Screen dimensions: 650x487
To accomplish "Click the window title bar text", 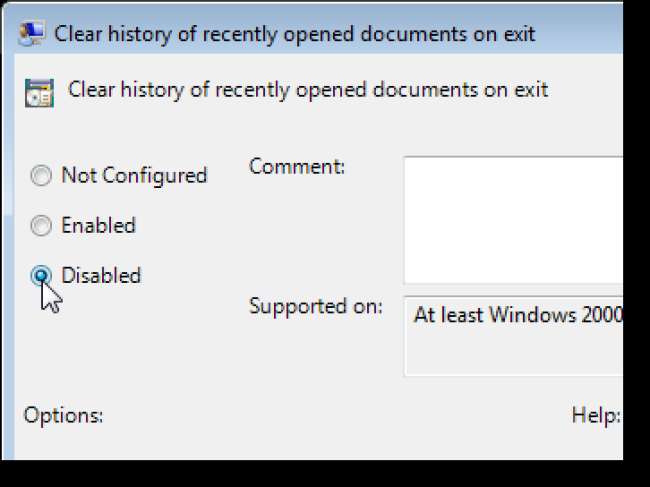I will [295, 34].
